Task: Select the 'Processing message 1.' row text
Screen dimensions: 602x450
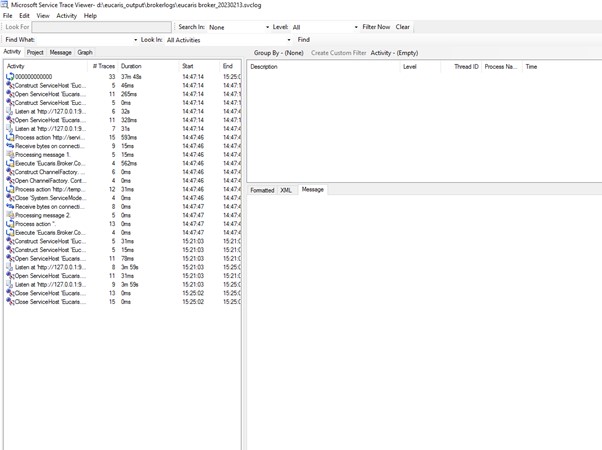Action: point(43,155)
